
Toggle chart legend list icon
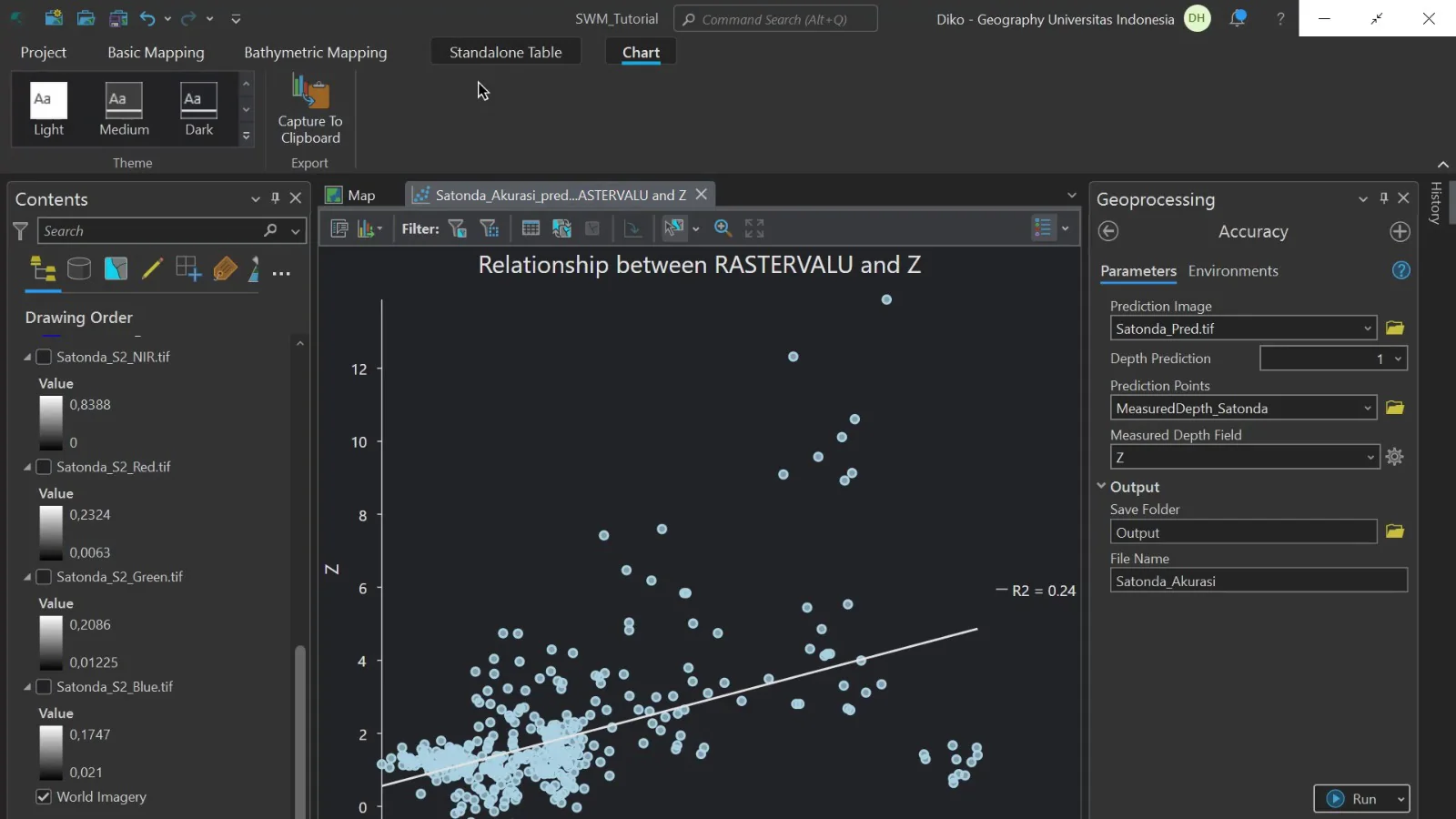pos(1043,228)
